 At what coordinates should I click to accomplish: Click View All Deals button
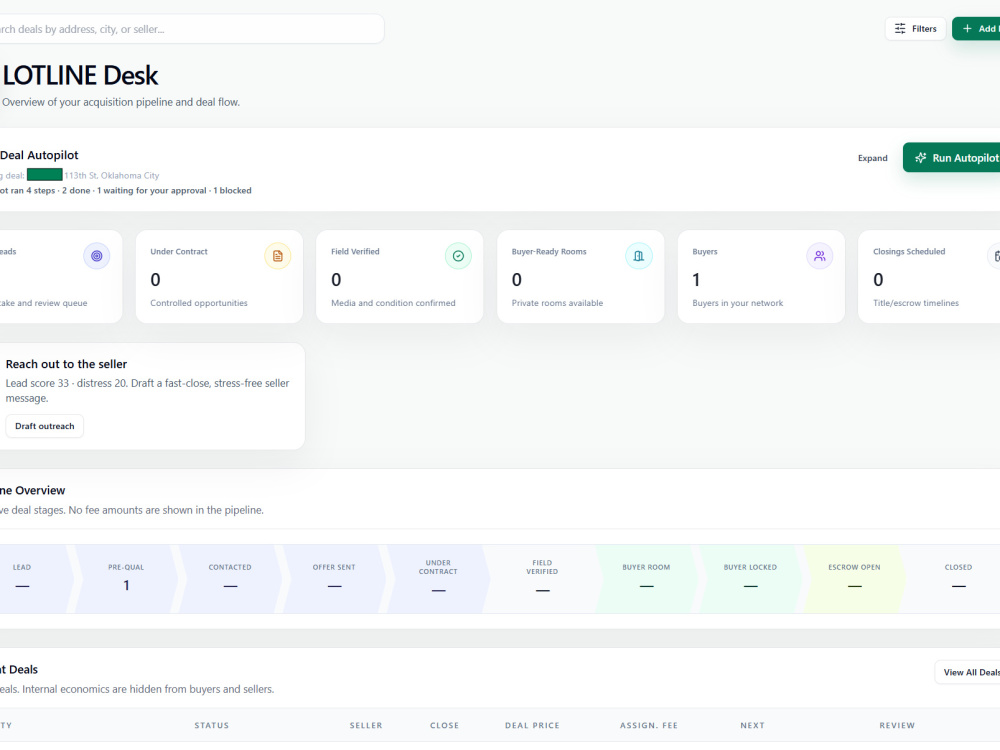(x=968, y=672)
